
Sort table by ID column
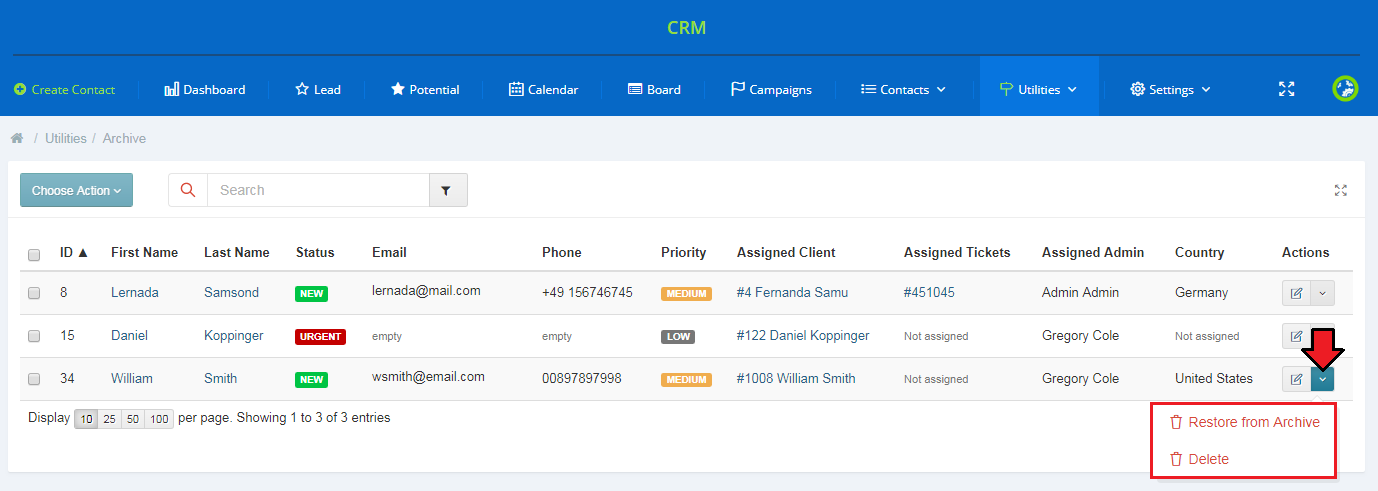click(x=74, y=252)
